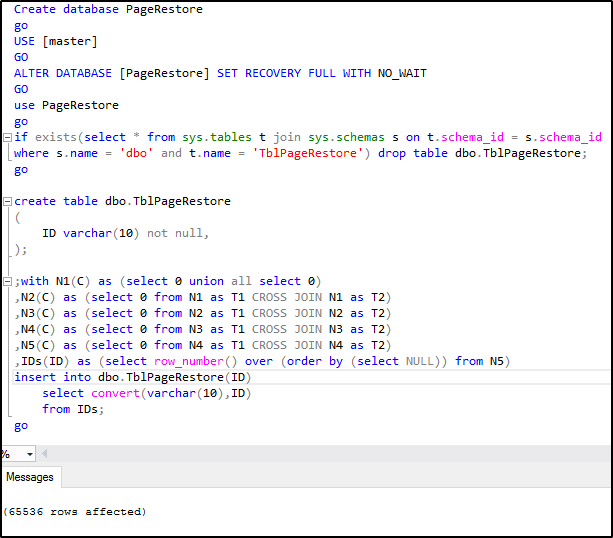This screenshot has height=538, width=613.
Task: Click 'insert into dbo.TblPageRestore(ID)' line
Action: click(133, 378)
